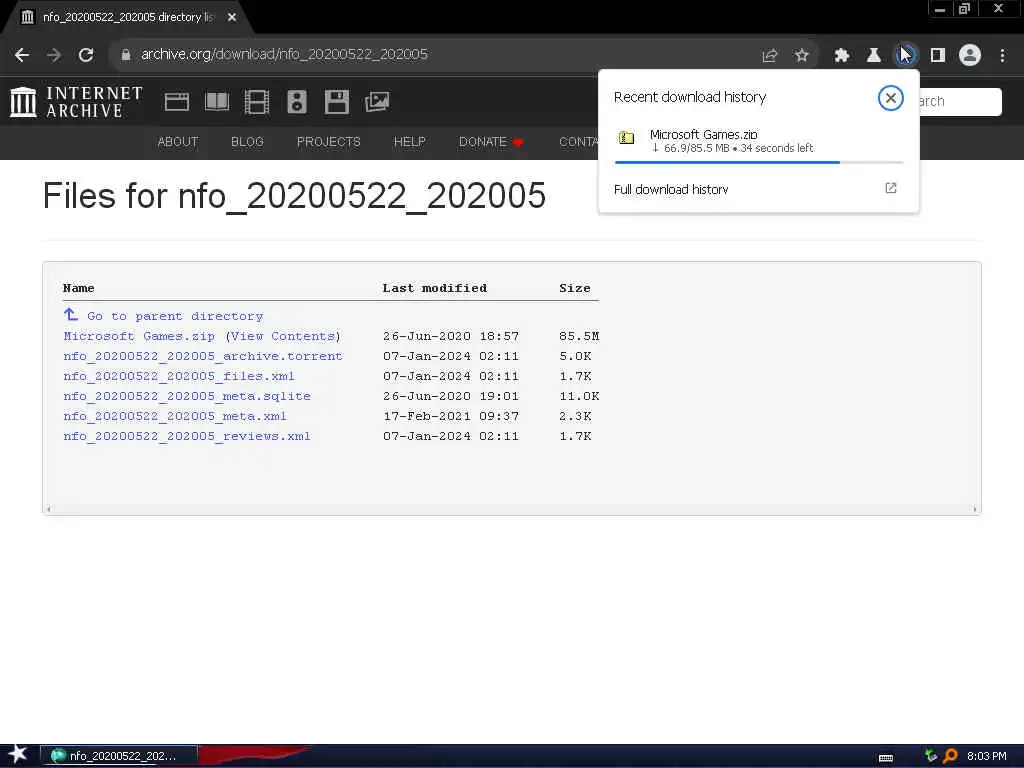Select the nfo_20200522_202005 directory listing tab
Screen dimensions: 1024x768
tap(128, 17)
